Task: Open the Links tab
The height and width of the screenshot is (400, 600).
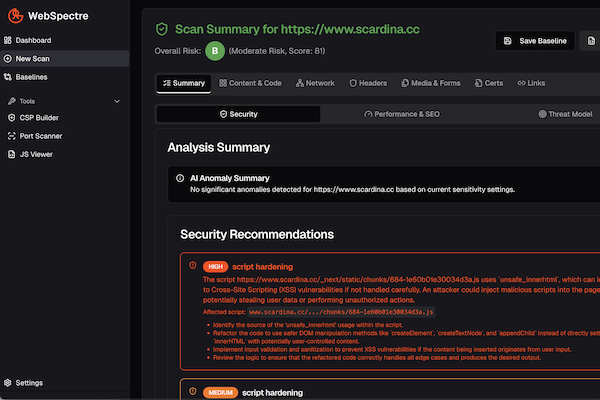Action: [531, 83]
